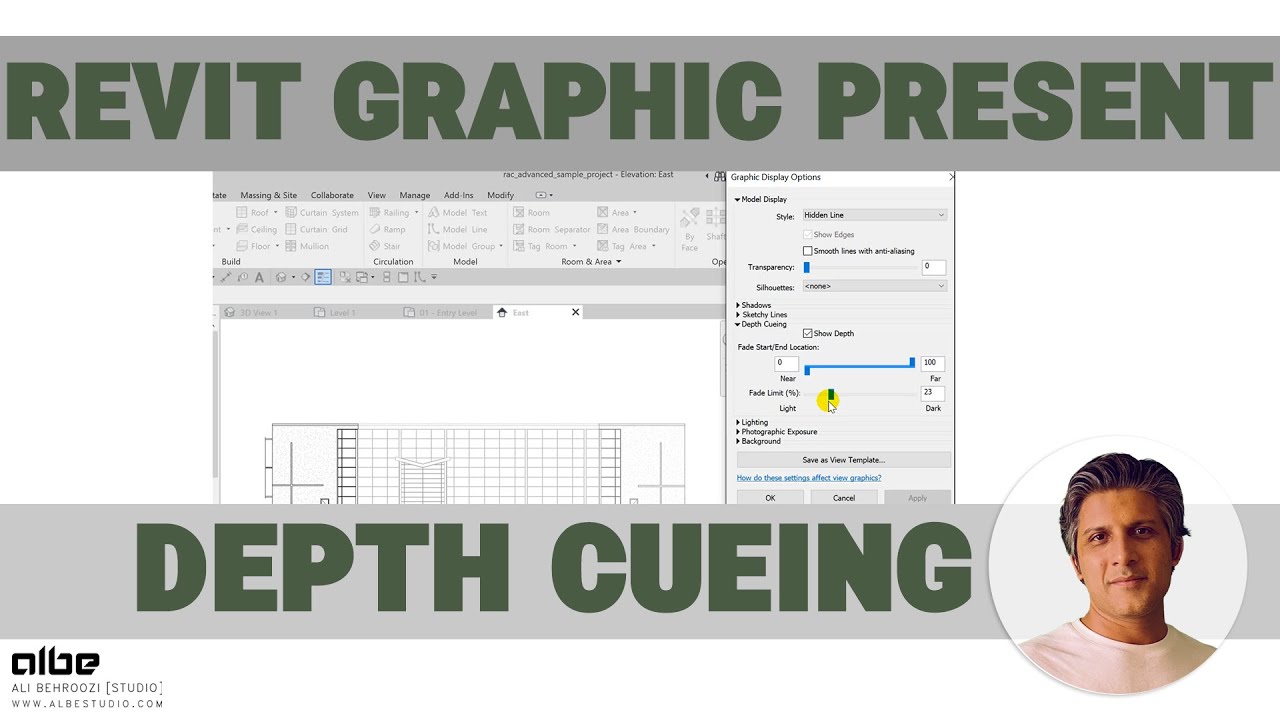
Task: Click the measure tool in quick access toolbar
Action: [x=226, y=277]
